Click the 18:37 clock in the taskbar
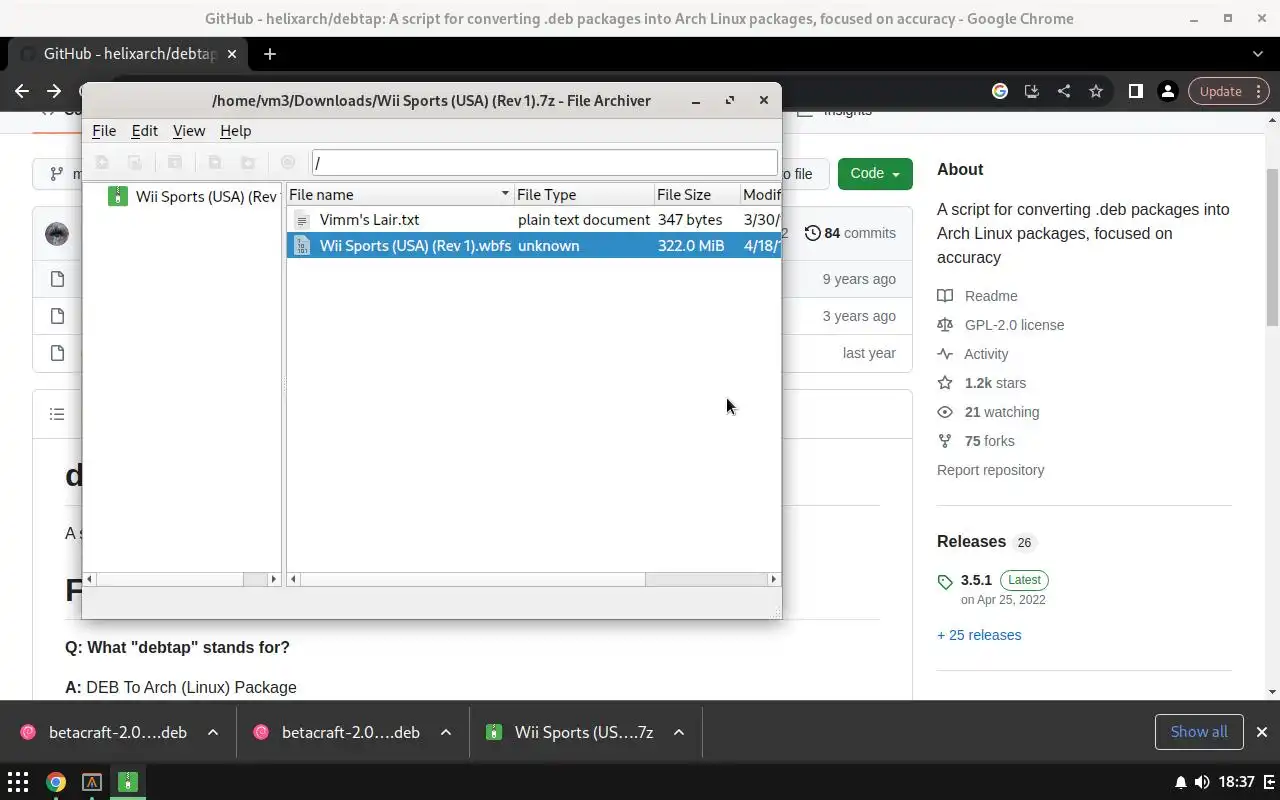The height and width of the screenshot is (800, 1280). 1237,782
